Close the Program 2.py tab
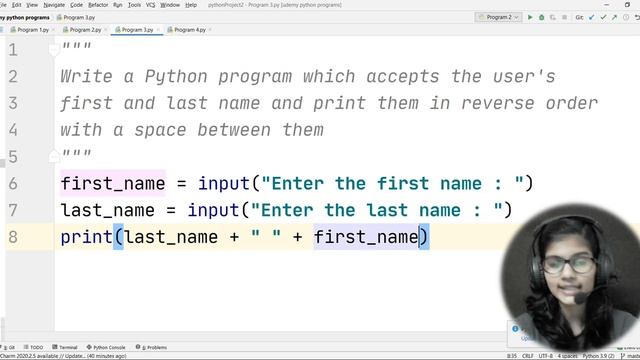 pos(106,30)
